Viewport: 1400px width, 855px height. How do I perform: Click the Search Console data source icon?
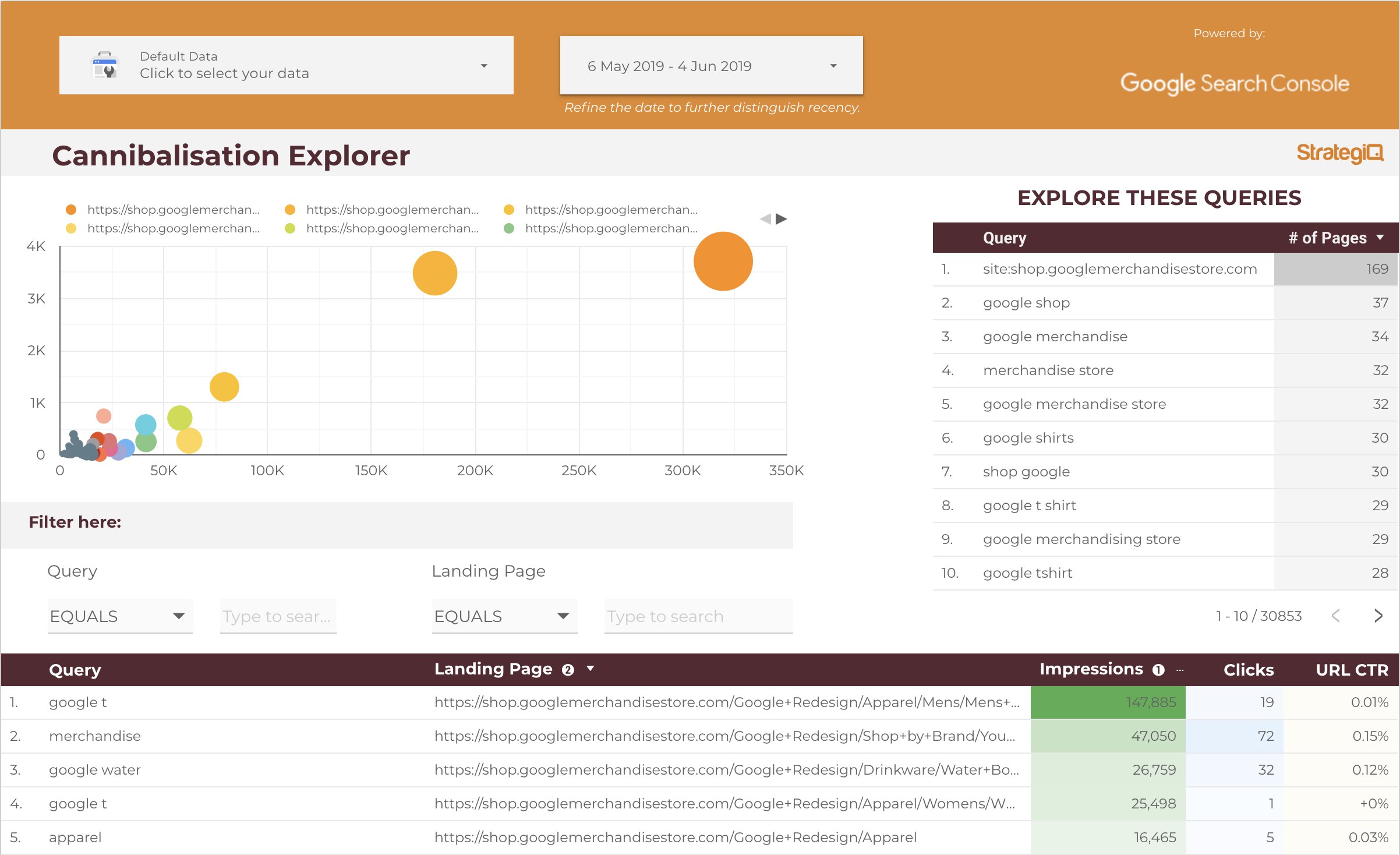[x=105, y=65]
